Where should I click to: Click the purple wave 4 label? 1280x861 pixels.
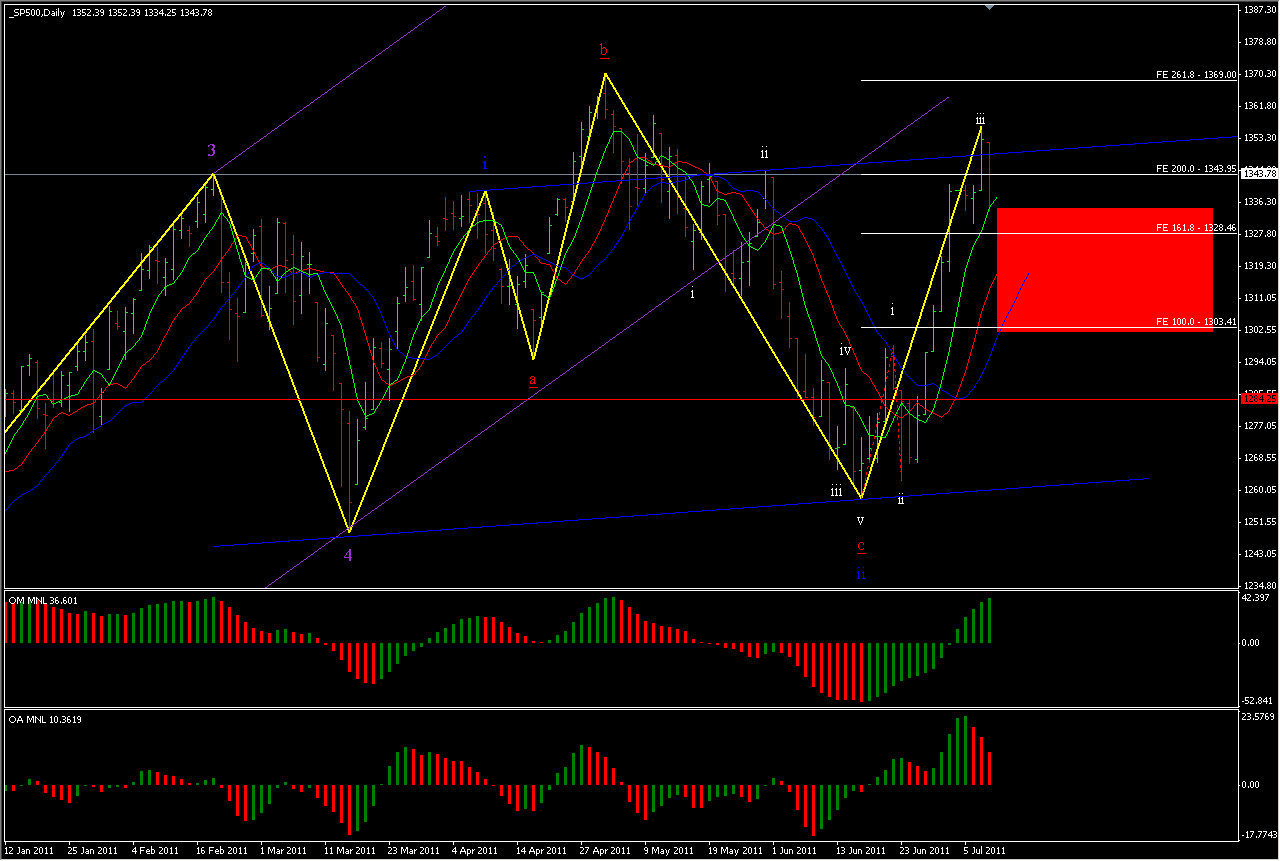click(348, 556)
